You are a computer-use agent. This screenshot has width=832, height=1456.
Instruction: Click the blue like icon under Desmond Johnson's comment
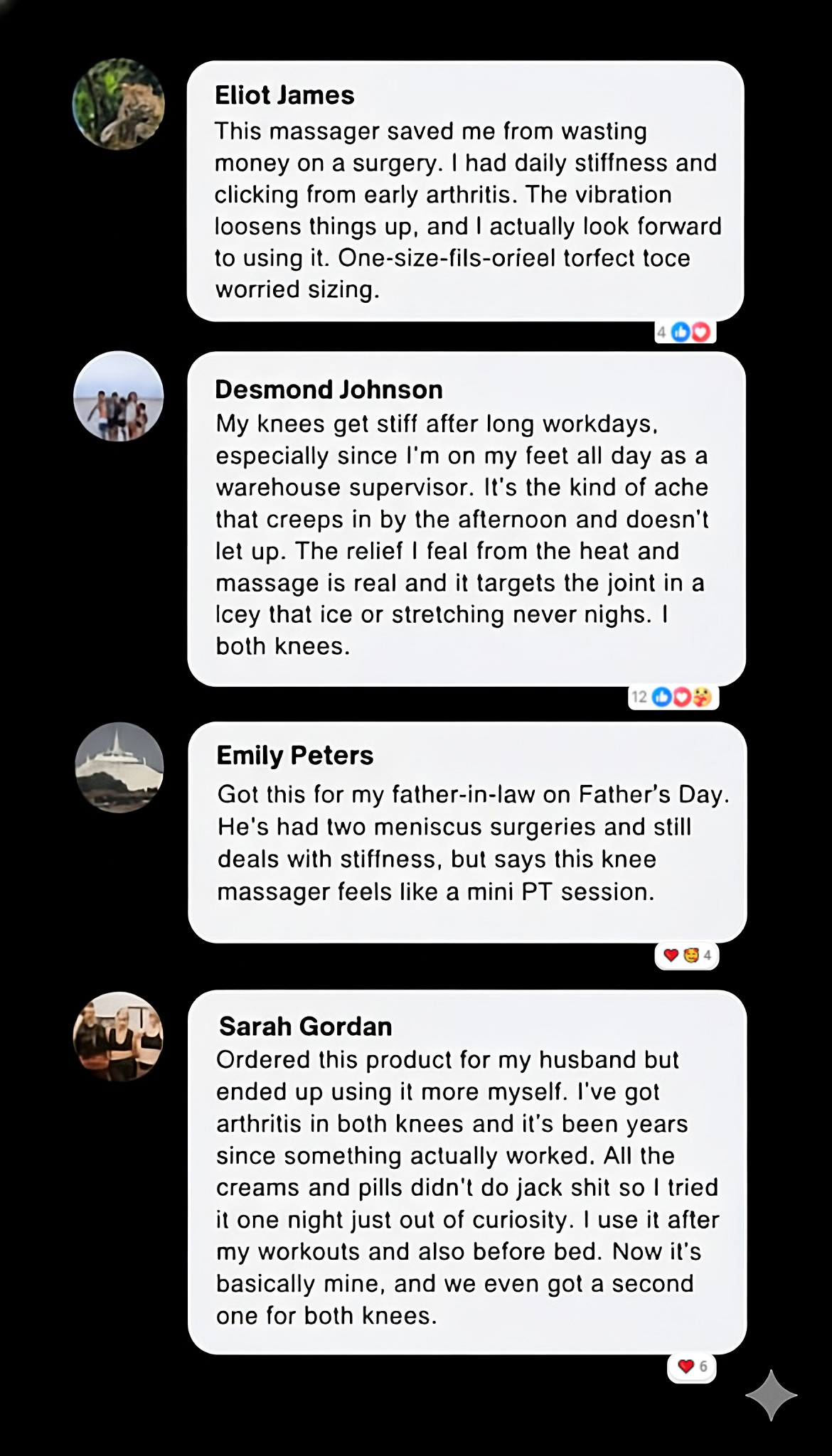tap(661, 697)
